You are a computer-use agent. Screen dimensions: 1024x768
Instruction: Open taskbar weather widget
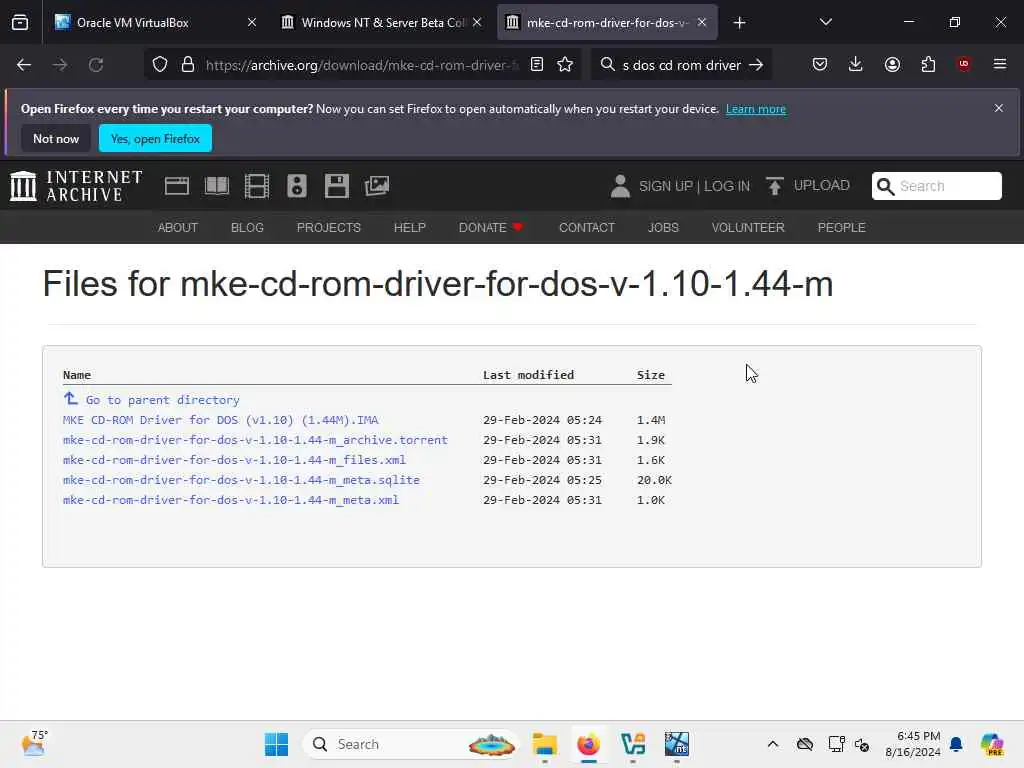coord(34,743)
